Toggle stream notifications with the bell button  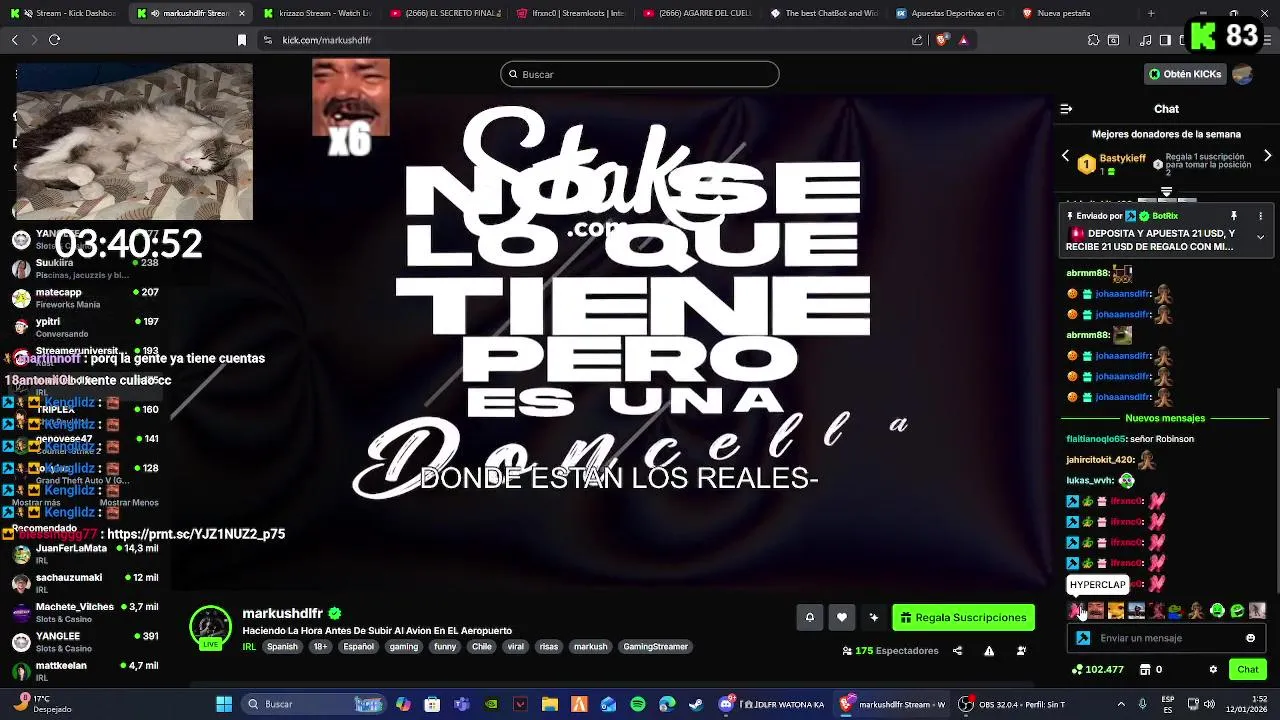[x=810, y=618]
